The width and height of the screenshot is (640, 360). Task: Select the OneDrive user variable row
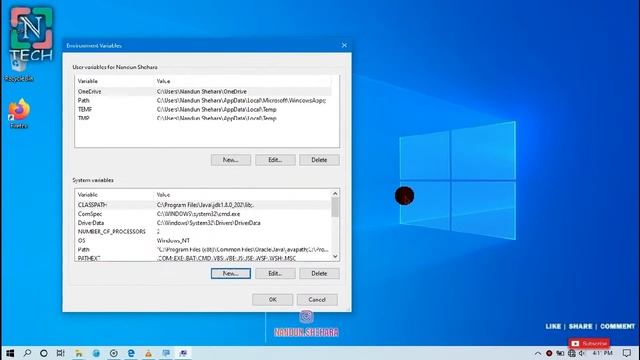coord(204,91)
